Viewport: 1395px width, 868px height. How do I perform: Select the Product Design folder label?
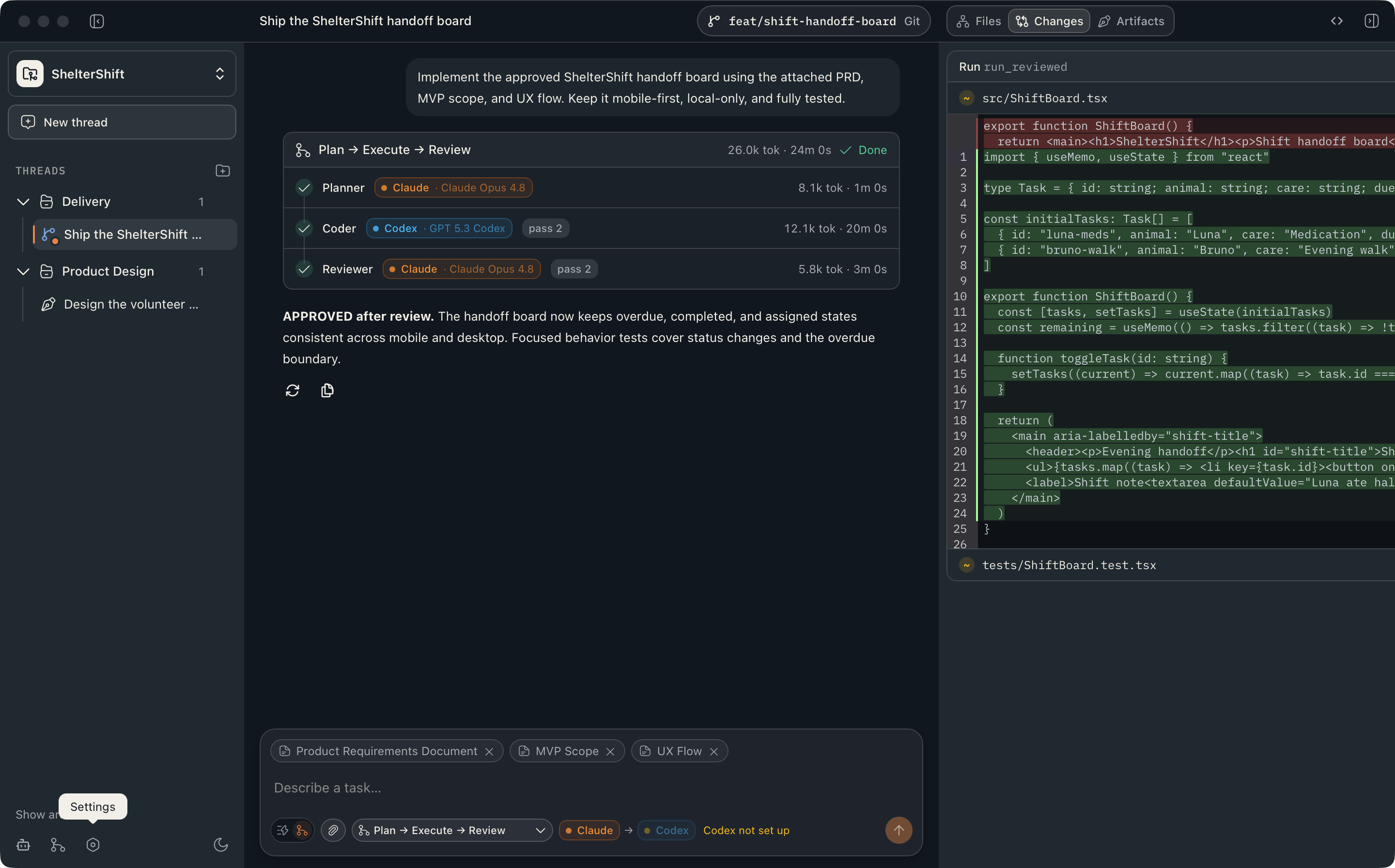(x=108, y=272)
